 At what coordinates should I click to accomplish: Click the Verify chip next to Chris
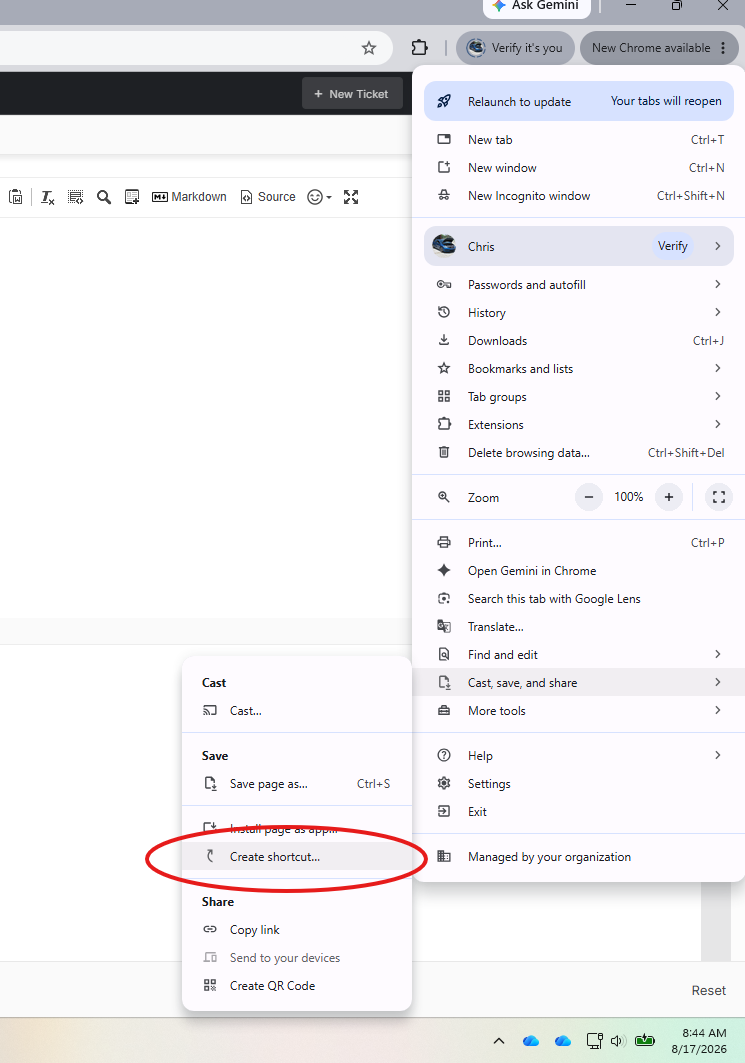click(672, 246)
